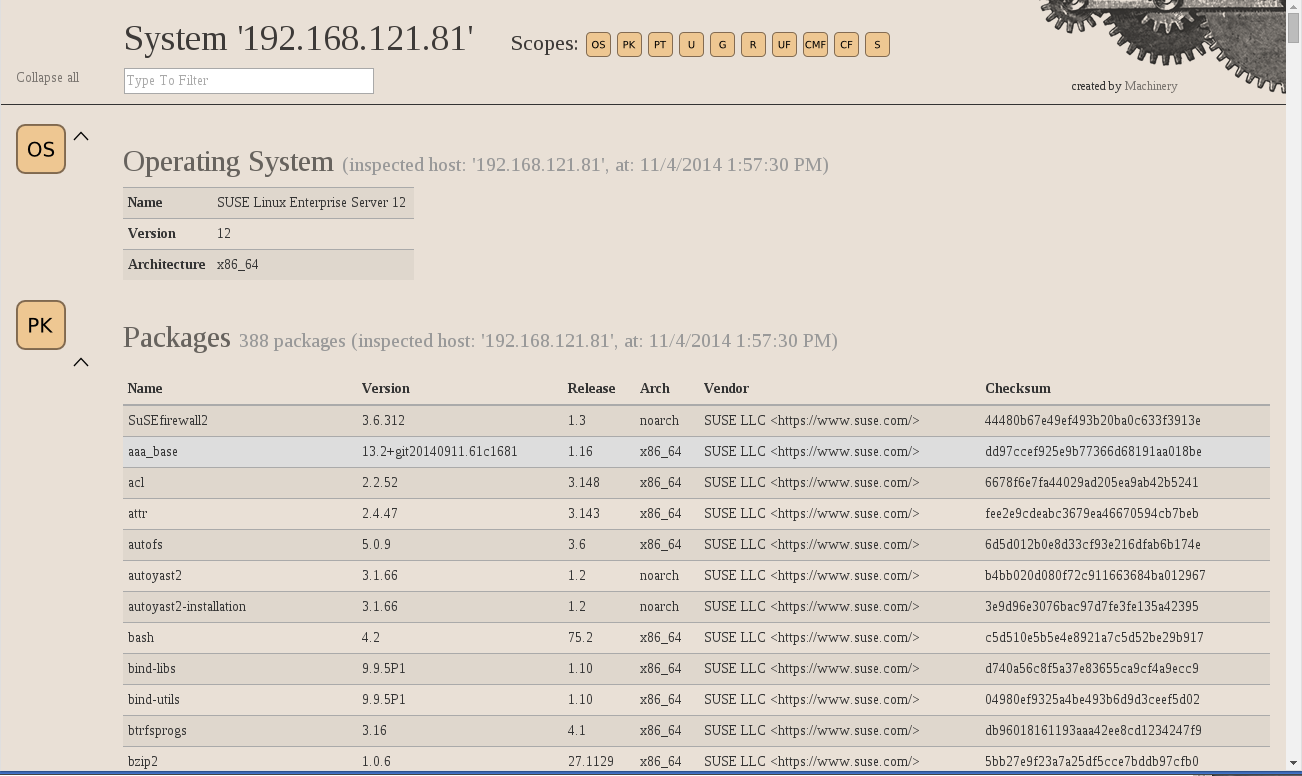Collapse the Packages section arrow
1302x776 pixels.
(81, 362)
